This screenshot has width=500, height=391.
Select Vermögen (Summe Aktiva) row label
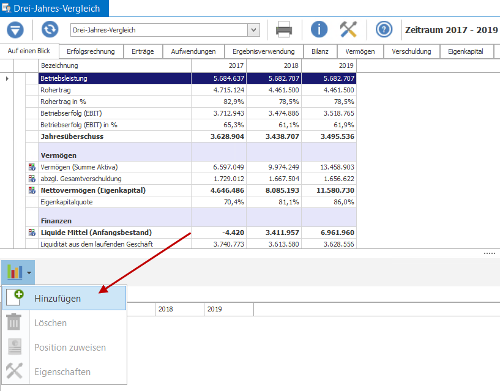tap(79, 167)
